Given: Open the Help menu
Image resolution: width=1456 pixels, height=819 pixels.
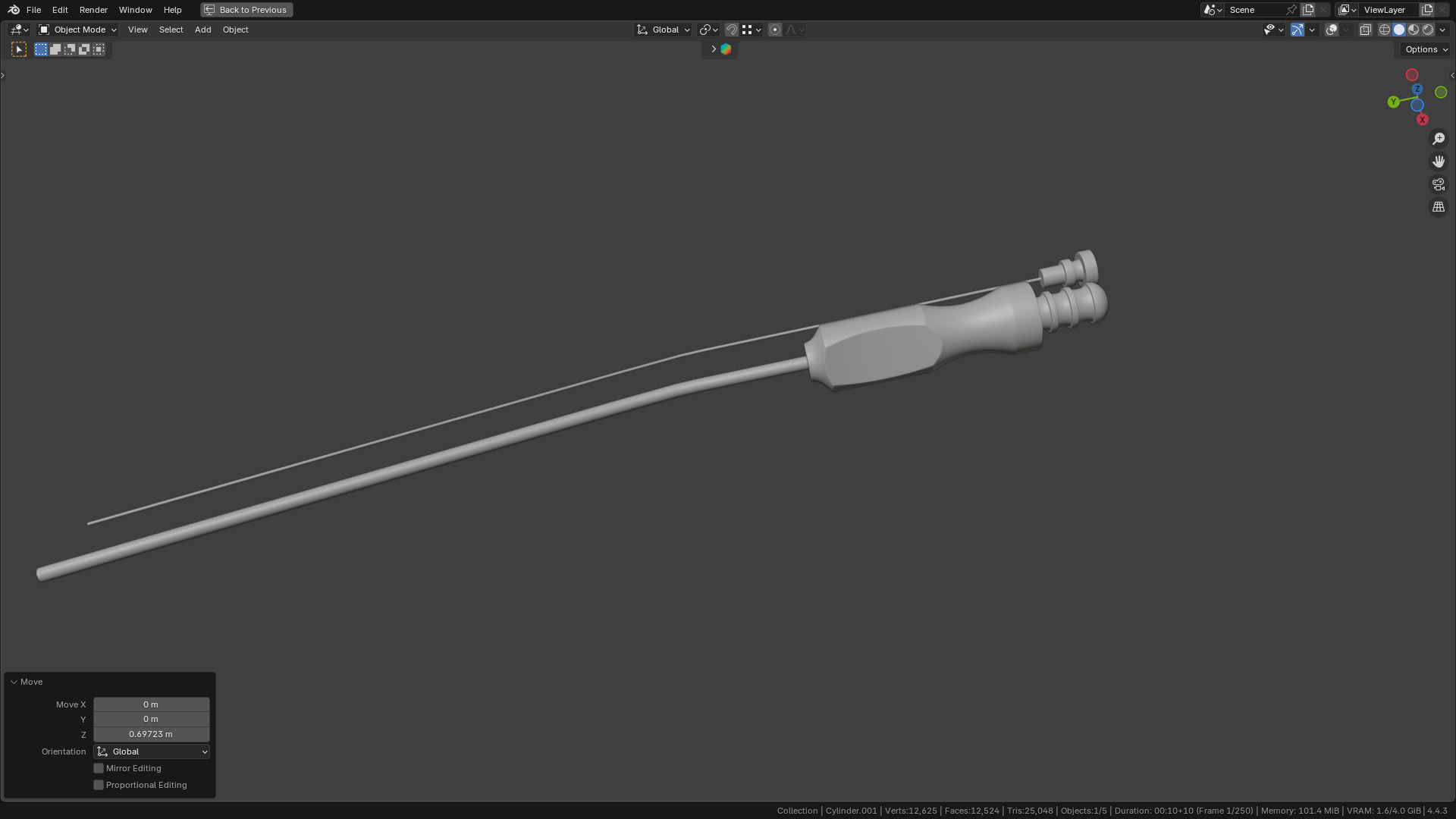Looking at the screenshot, I should pyautogui.click(x=172, y=10).
